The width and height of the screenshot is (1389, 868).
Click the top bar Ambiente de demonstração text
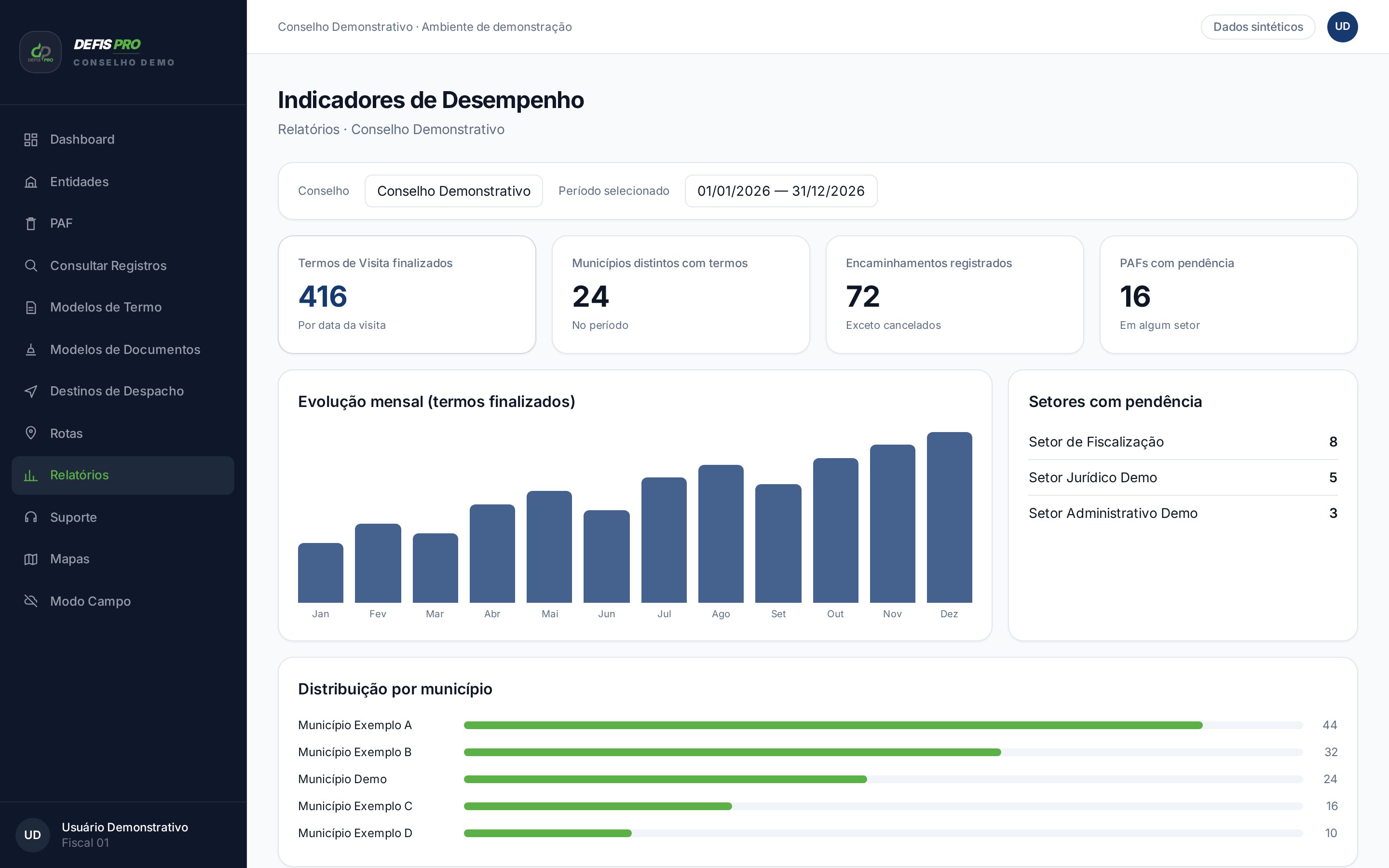(x=496, y=27)
